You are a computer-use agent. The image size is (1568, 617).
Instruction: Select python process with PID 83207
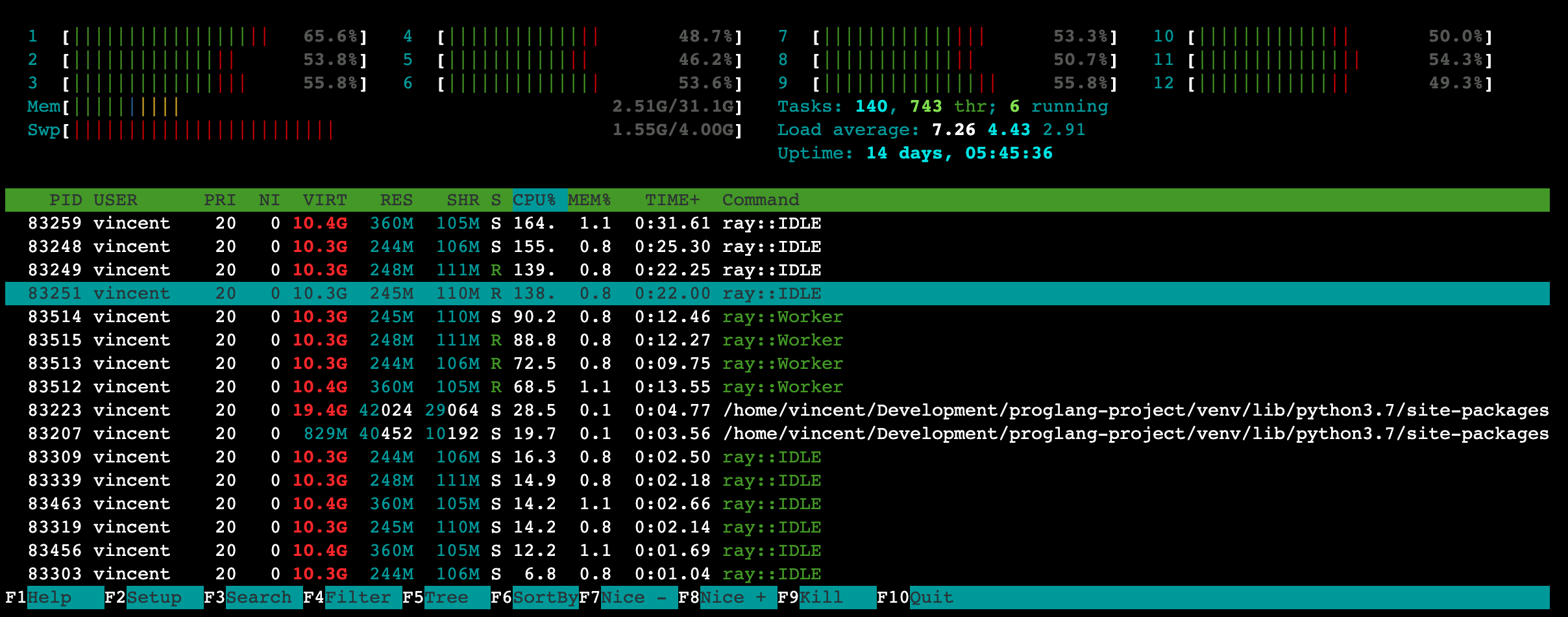tap(778, 434)
